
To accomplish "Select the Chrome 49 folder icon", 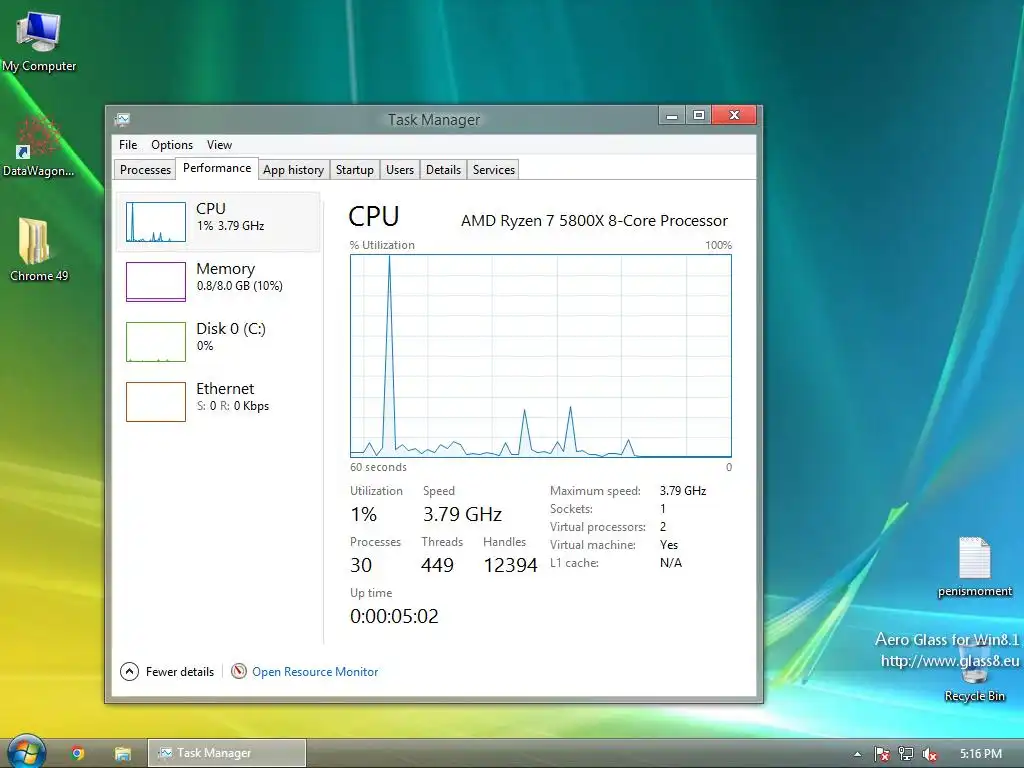I will click(x=39, y=249).
